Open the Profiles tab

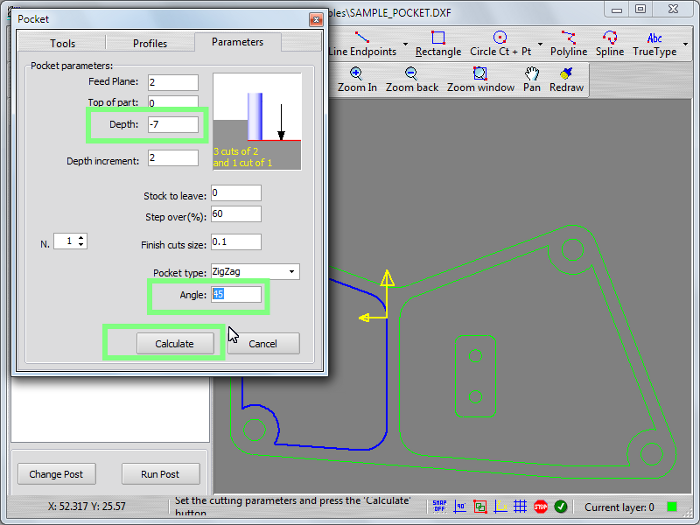pyautogui.click(x=150, y=43)
